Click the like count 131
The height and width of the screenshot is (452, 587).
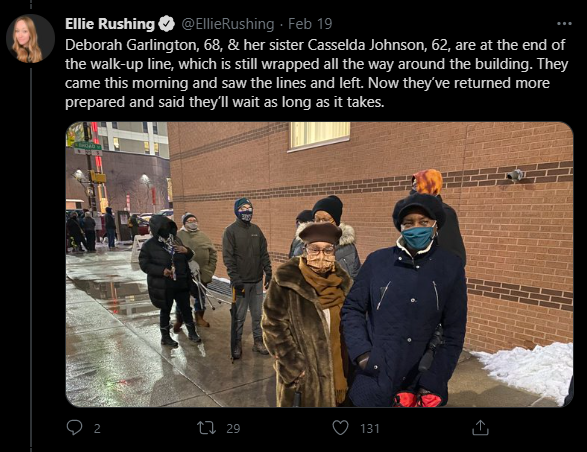[x=370, y=428]
